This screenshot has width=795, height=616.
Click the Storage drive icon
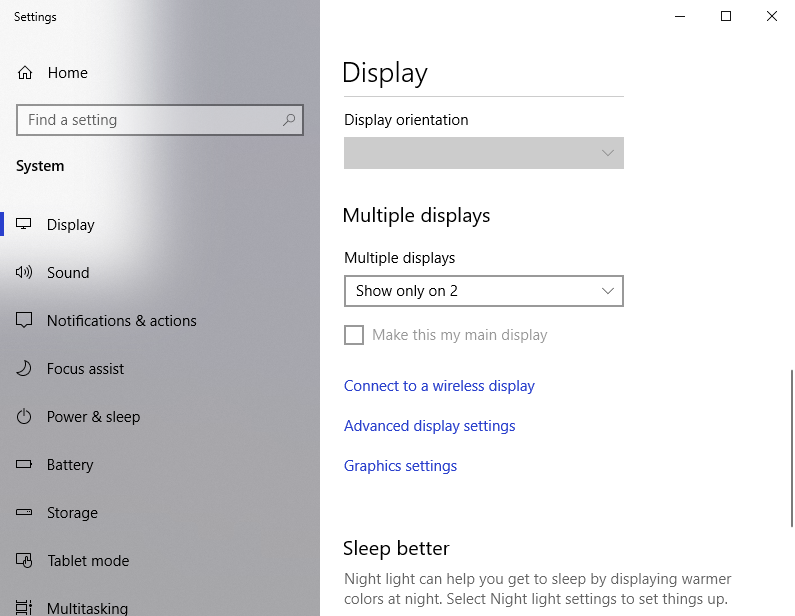click(x=25, y=513)
